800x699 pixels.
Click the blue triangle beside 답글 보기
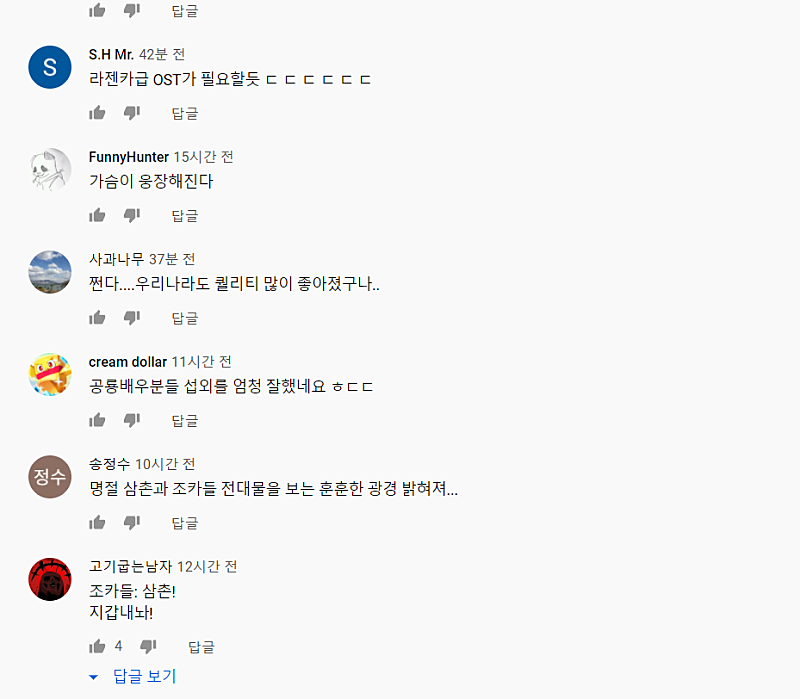(x=94, y=677)
